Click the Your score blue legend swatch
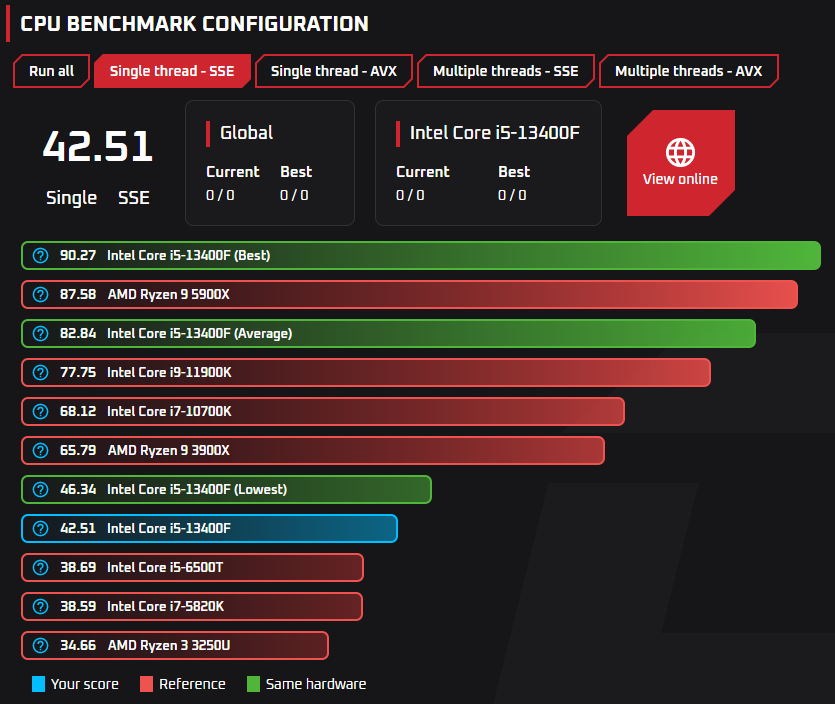 38,684
